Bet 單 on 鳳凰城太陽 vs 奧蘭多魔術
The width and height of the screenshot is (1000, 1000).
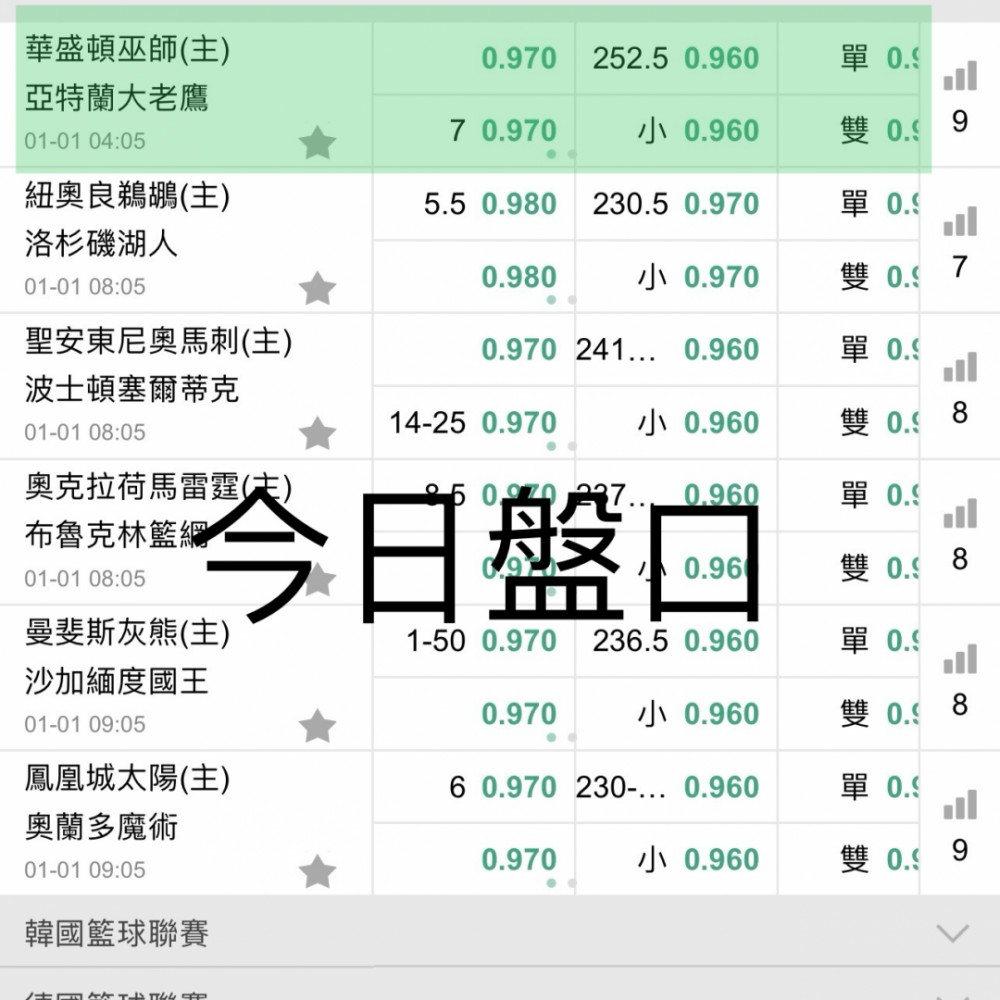tap(848, 787)
